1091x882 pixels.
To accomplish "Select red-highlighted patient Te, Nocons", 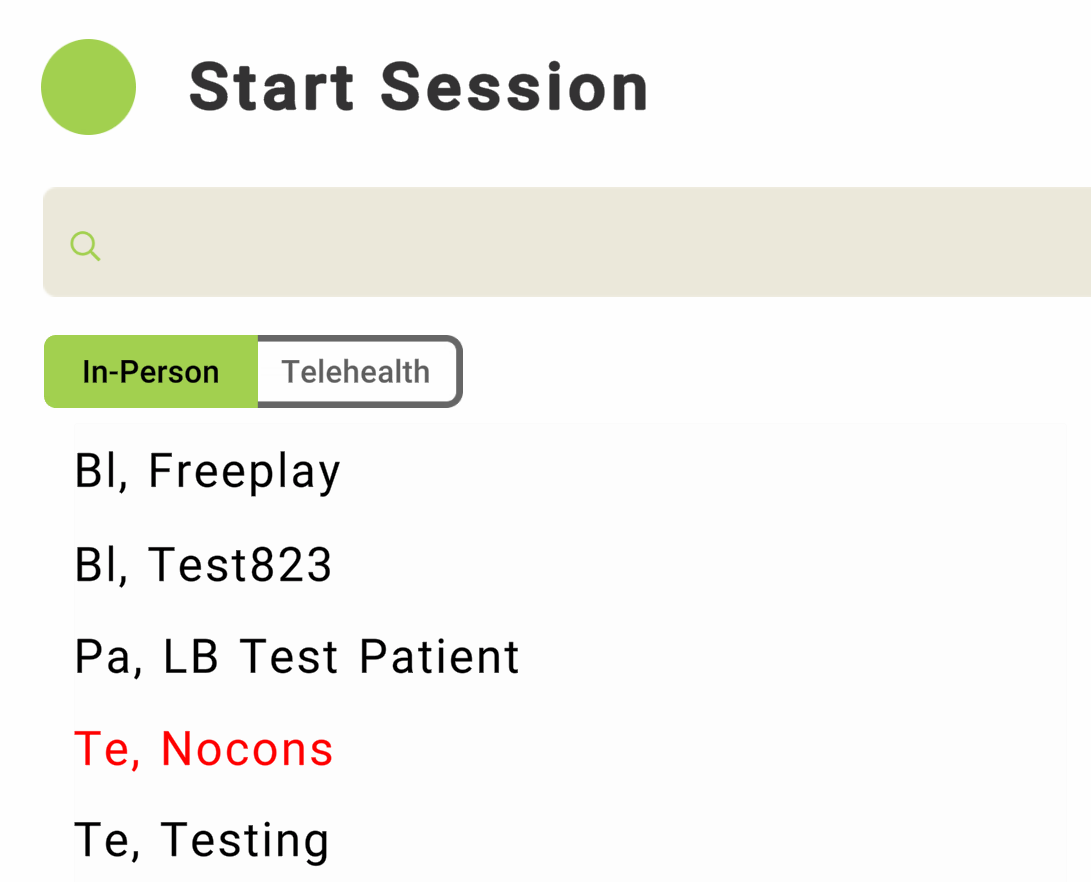I will pyautogui.click(x=204, y=749).
